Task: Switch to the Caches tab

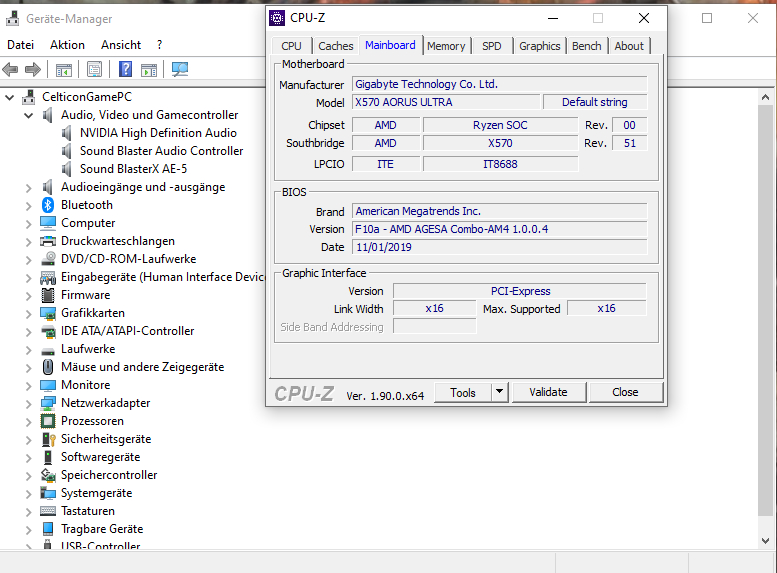Action: (x=335, y=46)
